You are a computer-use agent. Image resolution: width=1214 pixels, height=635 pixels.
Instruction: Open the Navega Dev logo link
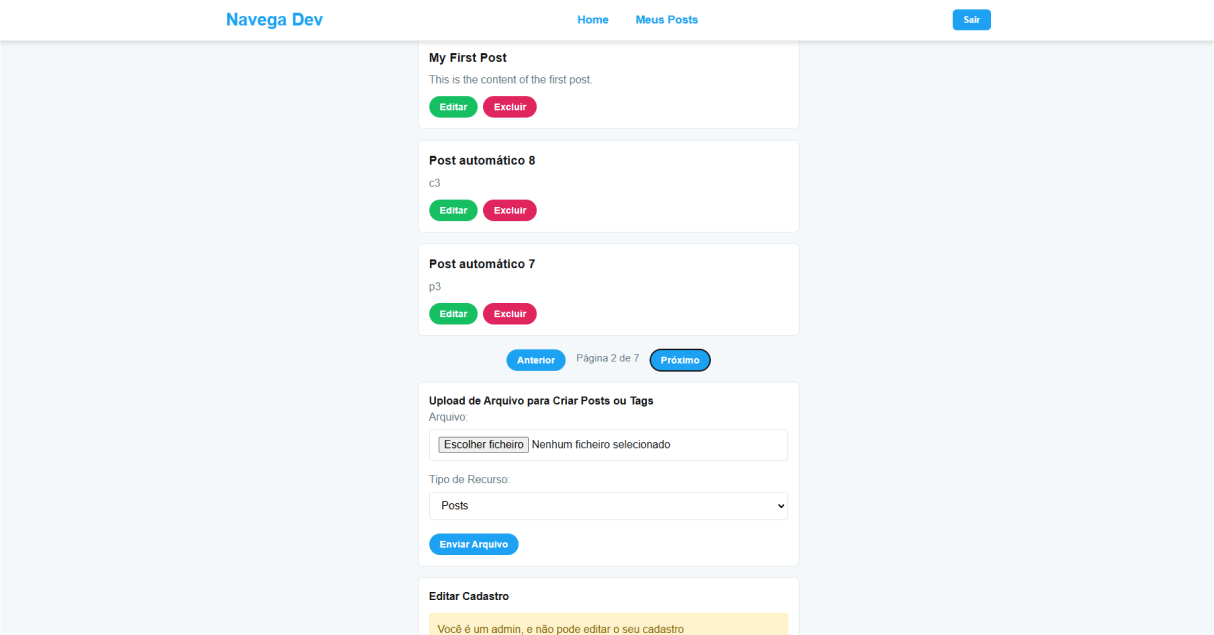click(x=274, y=20)
